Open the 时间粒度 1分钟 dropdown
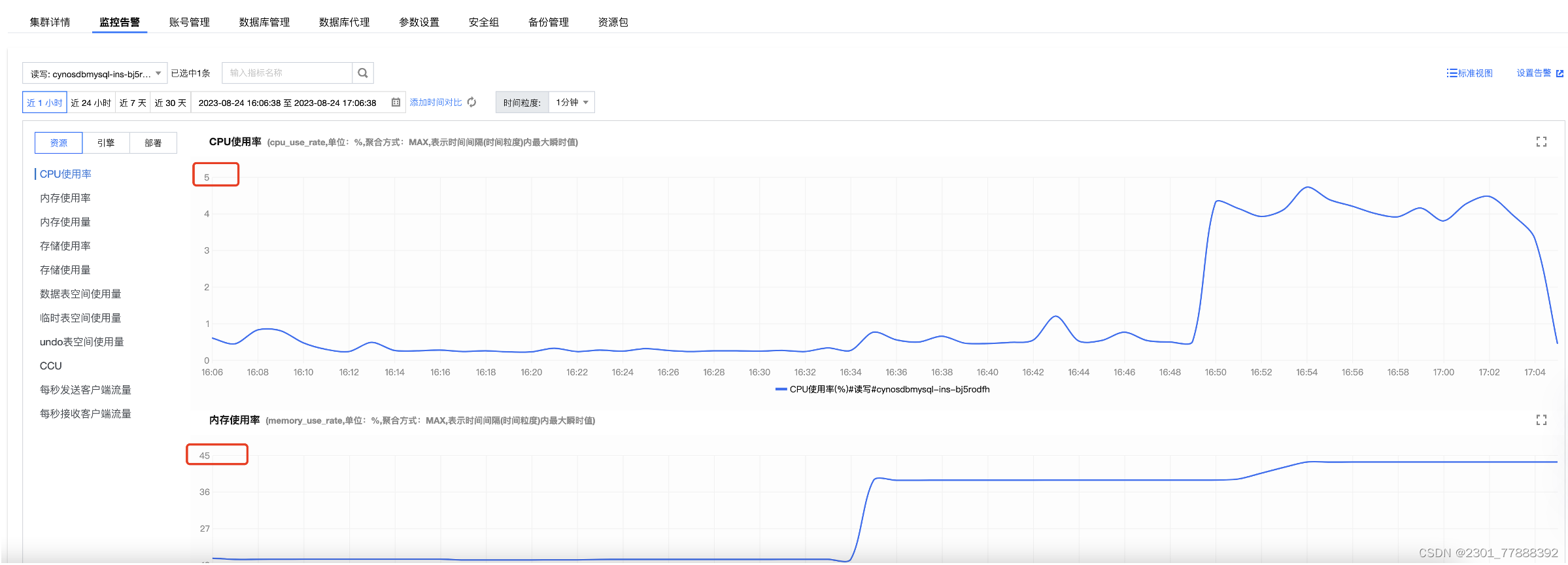Image resolution: width=1568 pixels, height=565 pixels. [571, 103]
